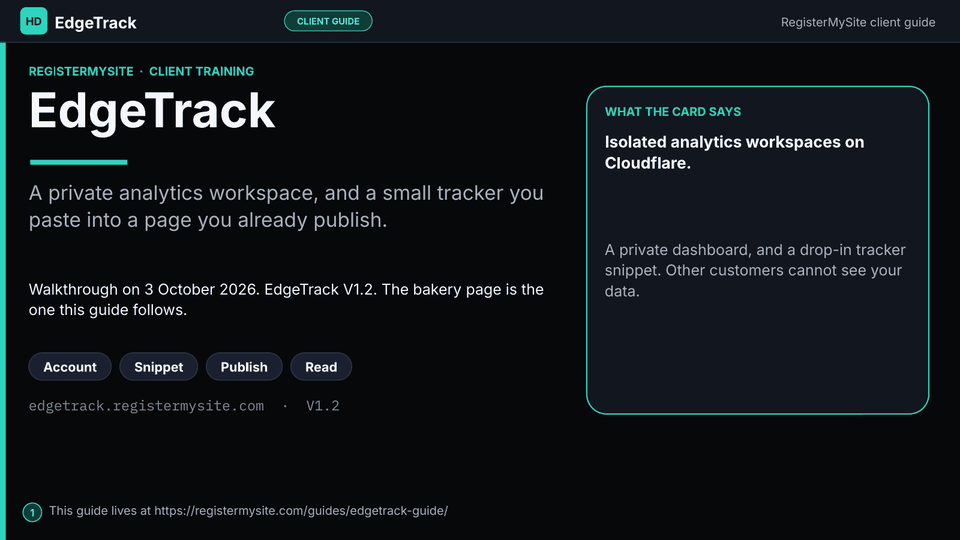Click the V1.2 version label

[323, 406]
